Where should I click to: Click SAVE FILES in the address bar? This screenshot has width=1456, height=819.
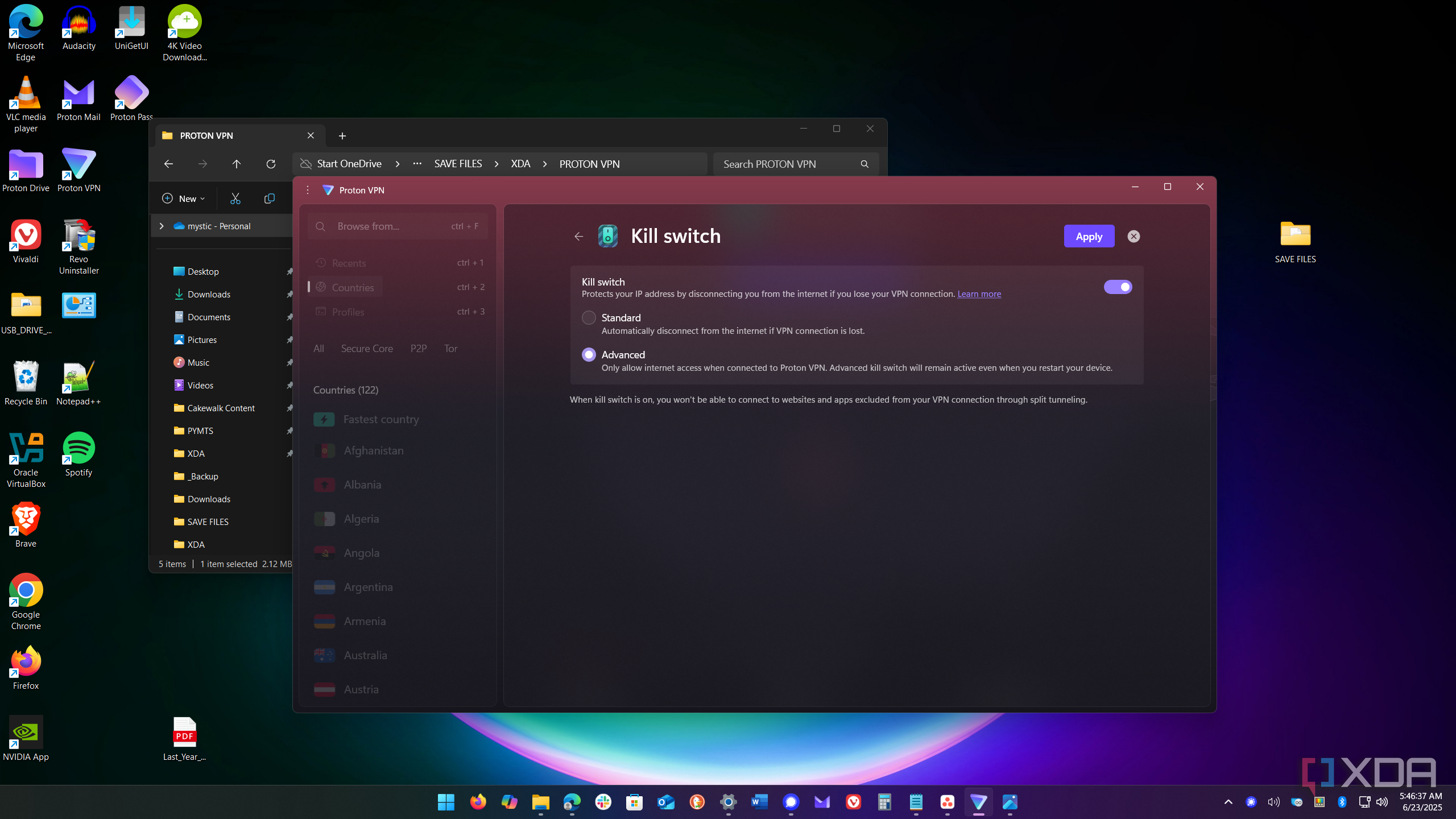click(x=458, y=164)
